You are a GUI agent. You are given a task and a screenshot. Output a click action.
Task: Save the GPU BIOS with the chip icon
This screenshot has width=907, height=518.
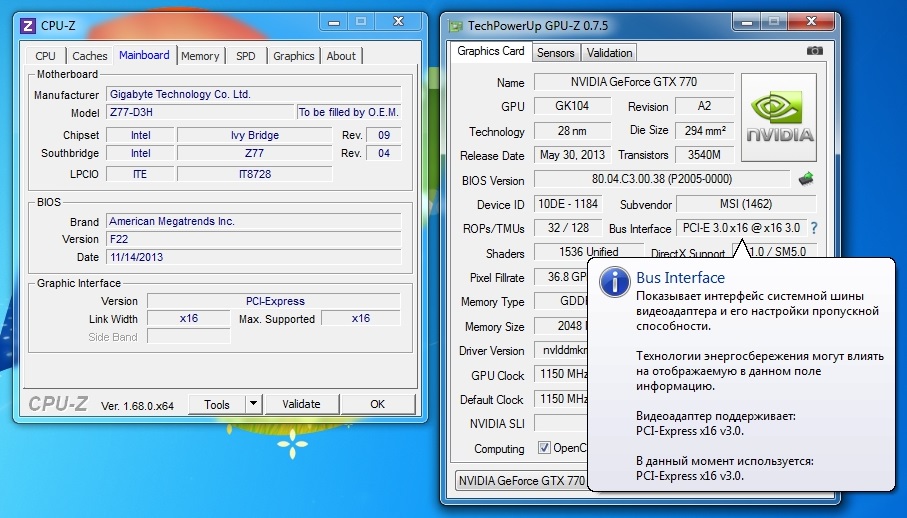(x=806, y=179)
